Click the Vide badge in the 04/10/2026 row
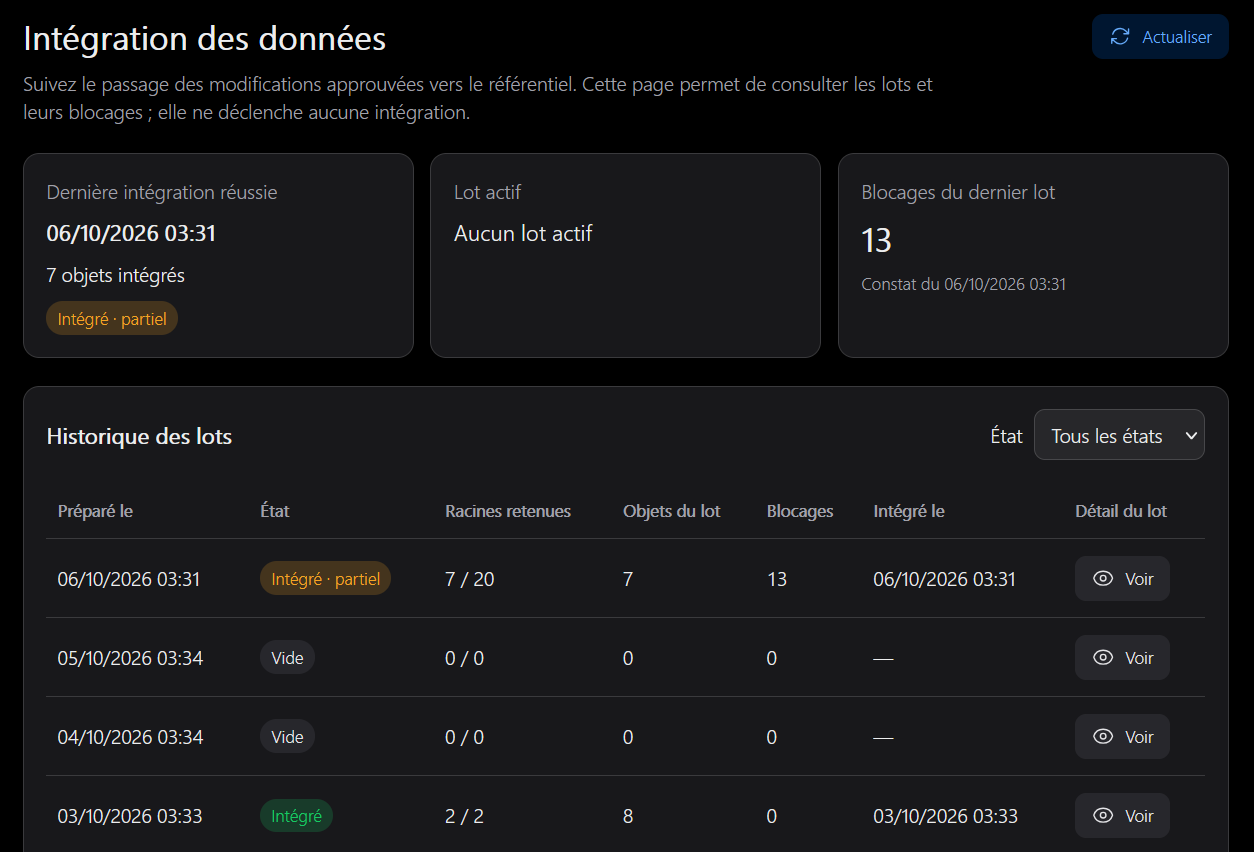Screen dimensions: 1254x852 pyautogui.click(x=287, y=737)
